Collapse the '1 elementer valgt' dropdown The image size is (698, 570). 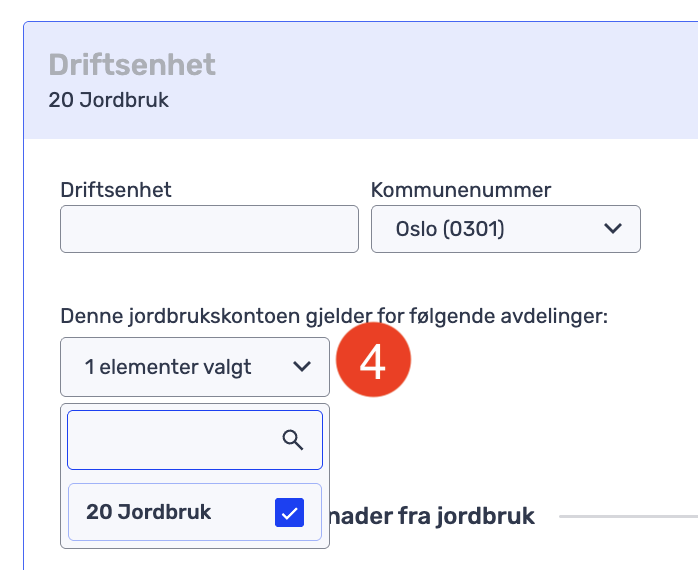(x=195, y=367)
